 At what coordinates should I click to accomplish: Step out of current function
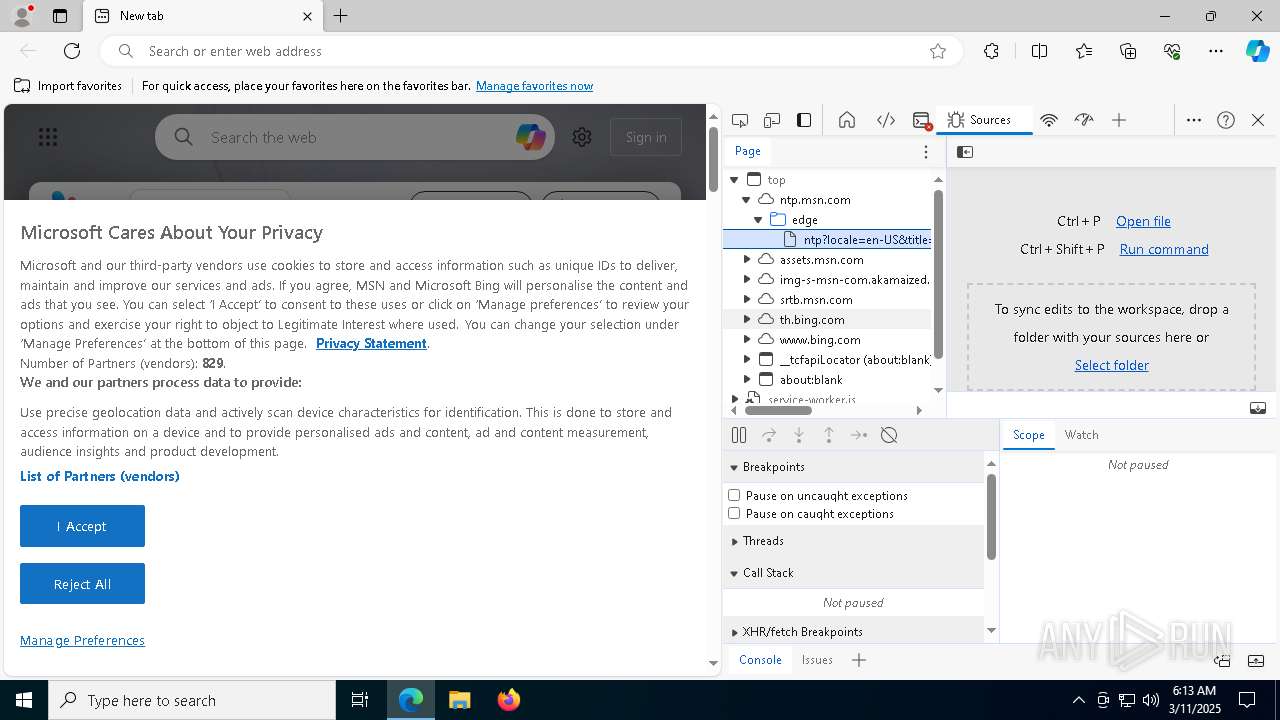pyautogui.click(x=829, y=435)
